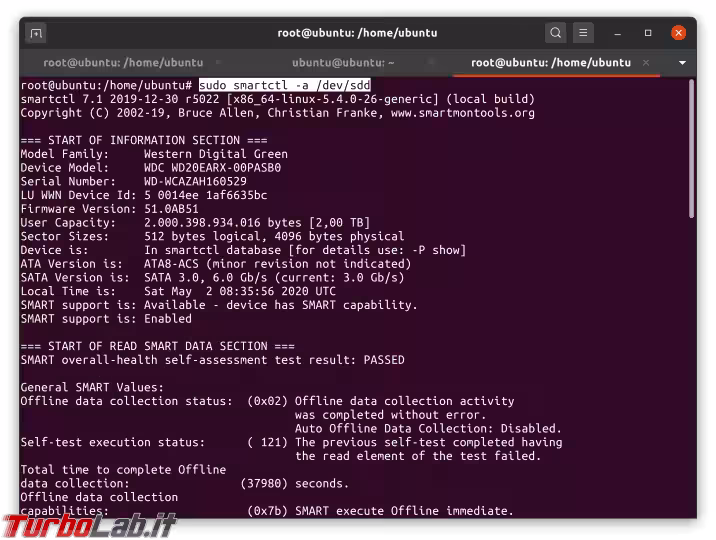Click serial number 'WD-WCAZAH160529'
Image resolution: width=716 pixels, height=540 pixels.
pos(195,181)
